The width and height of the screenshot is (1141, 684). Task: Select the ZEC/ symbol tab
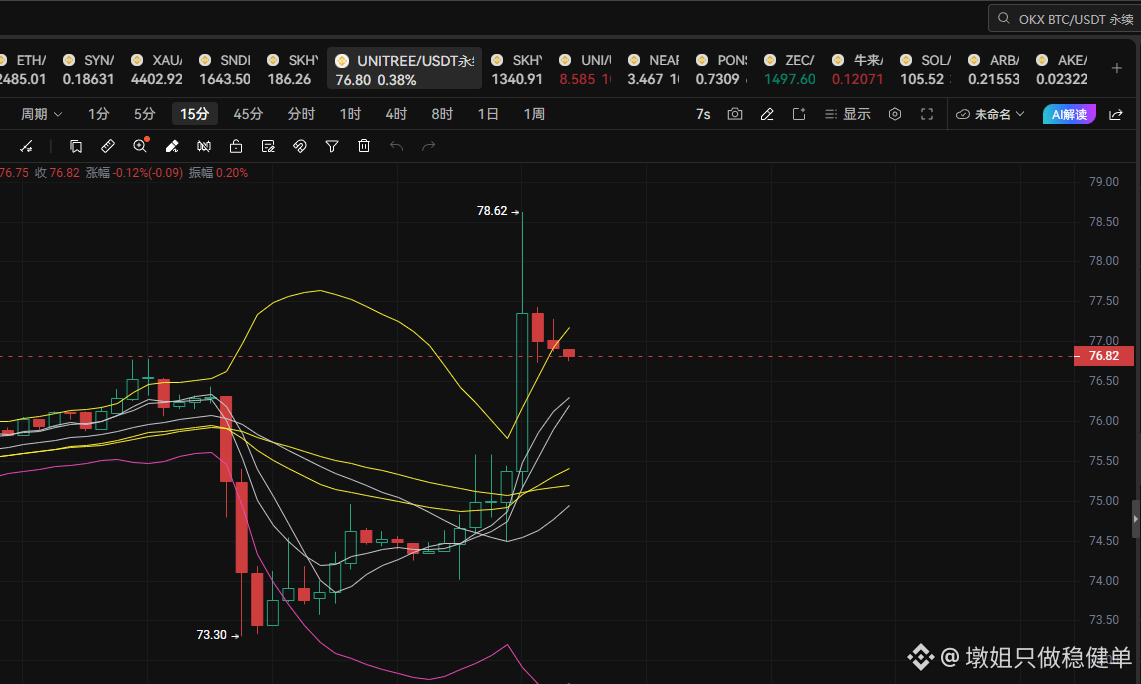(x=790, y=69)
